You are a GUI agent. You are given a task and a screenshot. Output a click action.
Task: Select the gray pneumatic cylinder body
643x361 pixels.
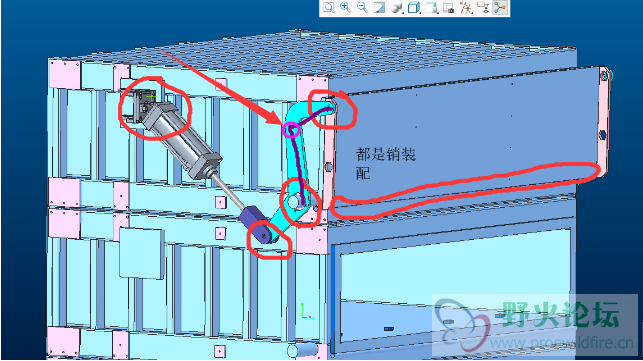click(x=180, y=142)
